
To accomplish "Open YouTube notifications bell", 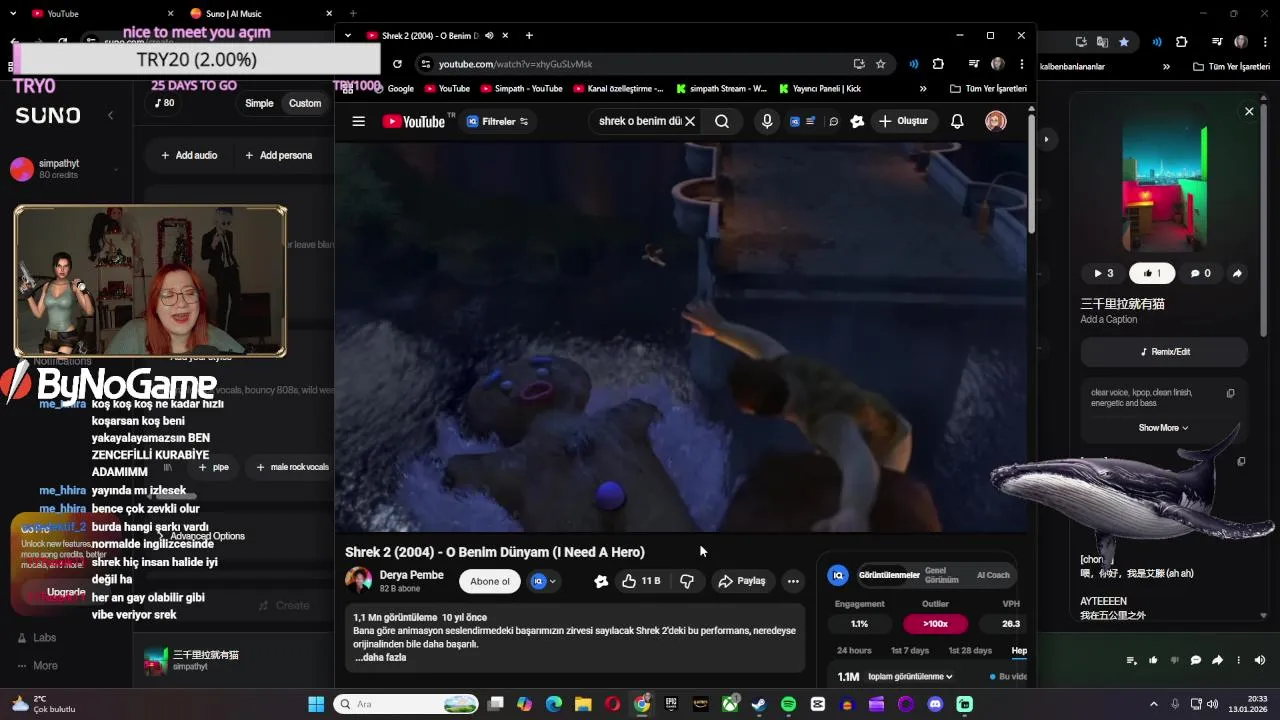I will click(x=957, y=121).
